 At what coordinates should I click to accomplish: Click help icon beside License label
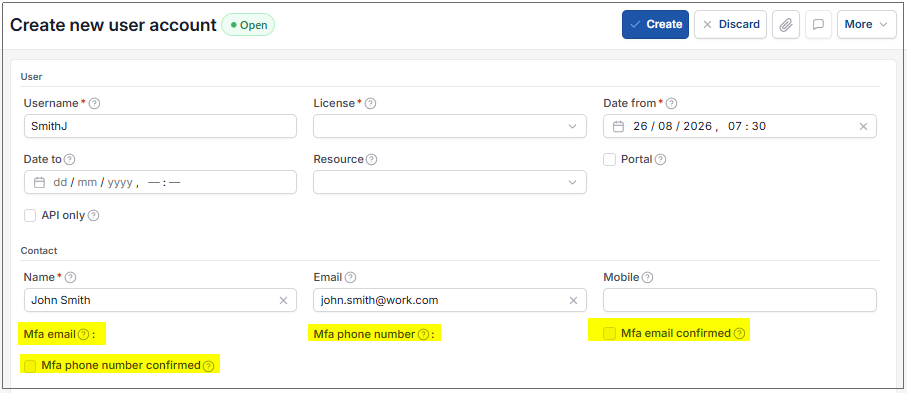[x=370, y=104]
